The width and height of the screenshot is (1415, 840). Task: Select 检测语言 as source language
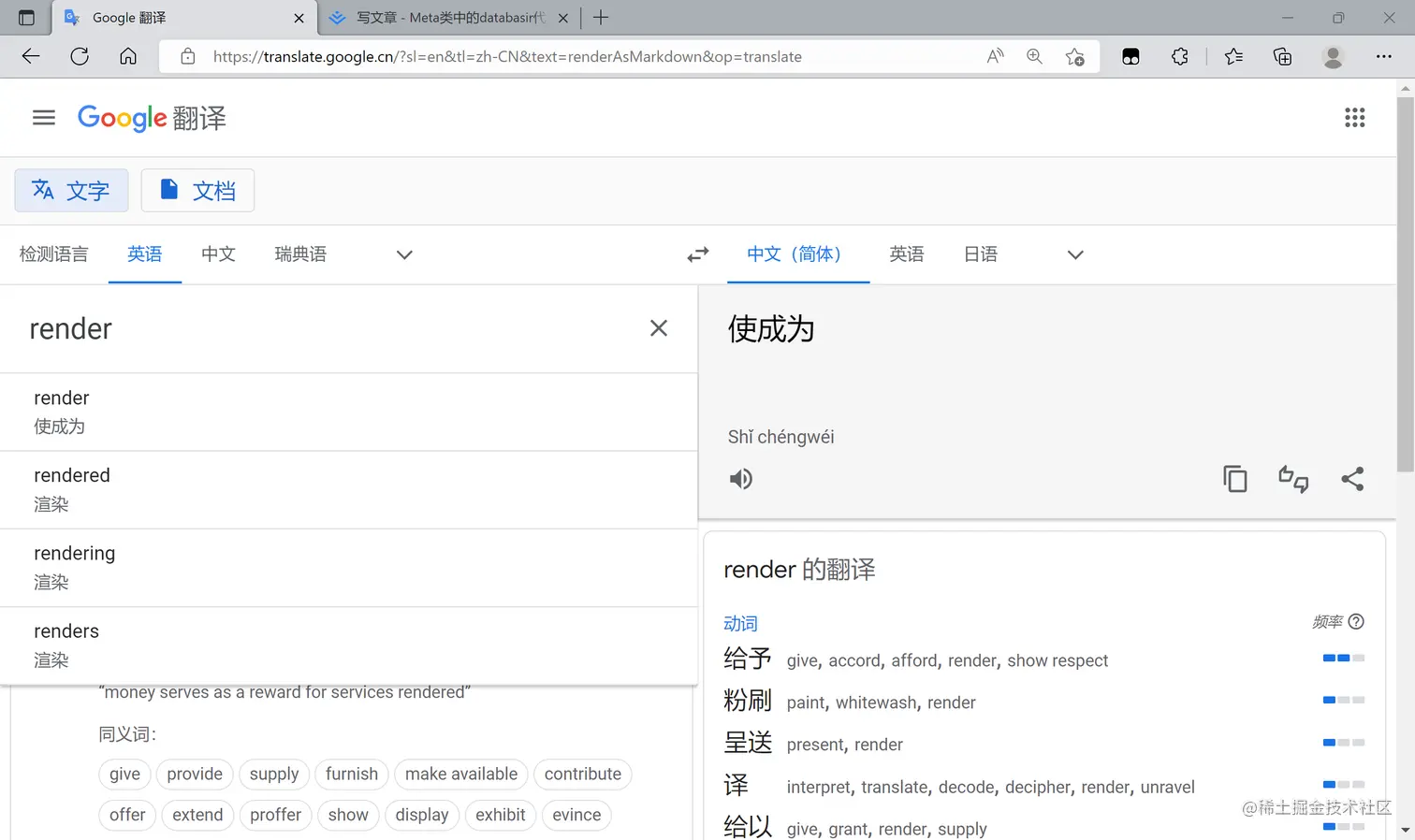pos(53,254)
